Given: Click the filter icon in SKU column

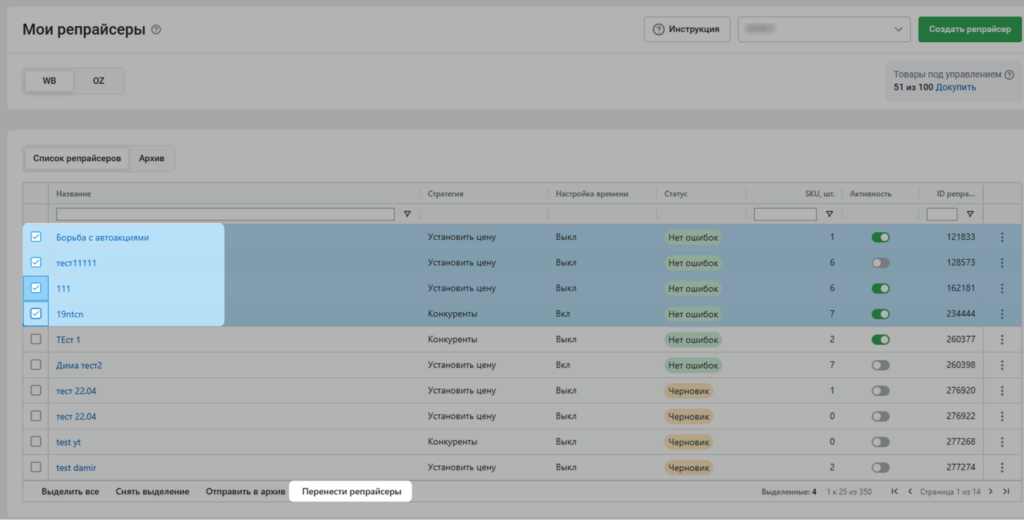Looking at the screenshot, I should [x=829, y=214].
